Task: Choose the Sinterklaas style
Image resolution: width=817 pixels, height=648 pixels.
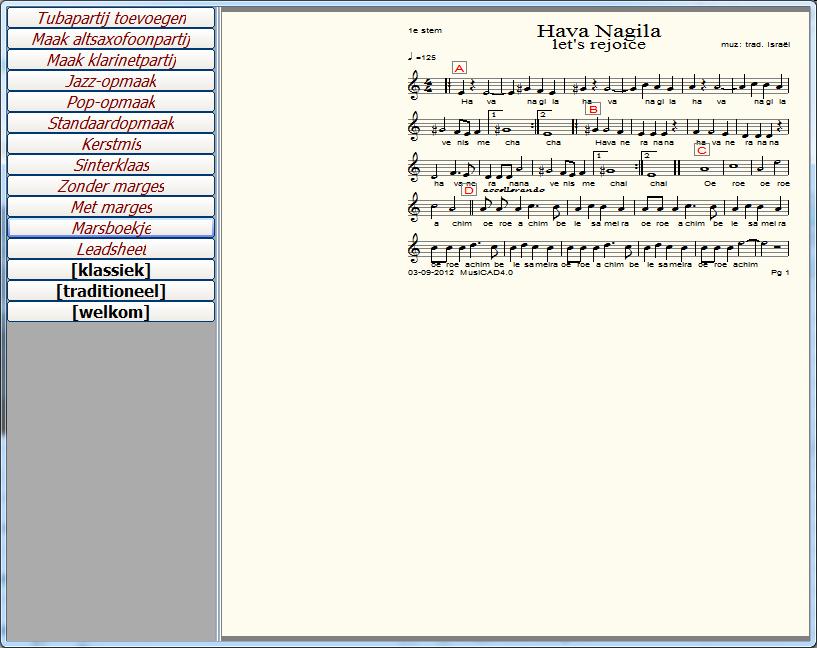Action: pyautogui.click(x=111, y=165)
